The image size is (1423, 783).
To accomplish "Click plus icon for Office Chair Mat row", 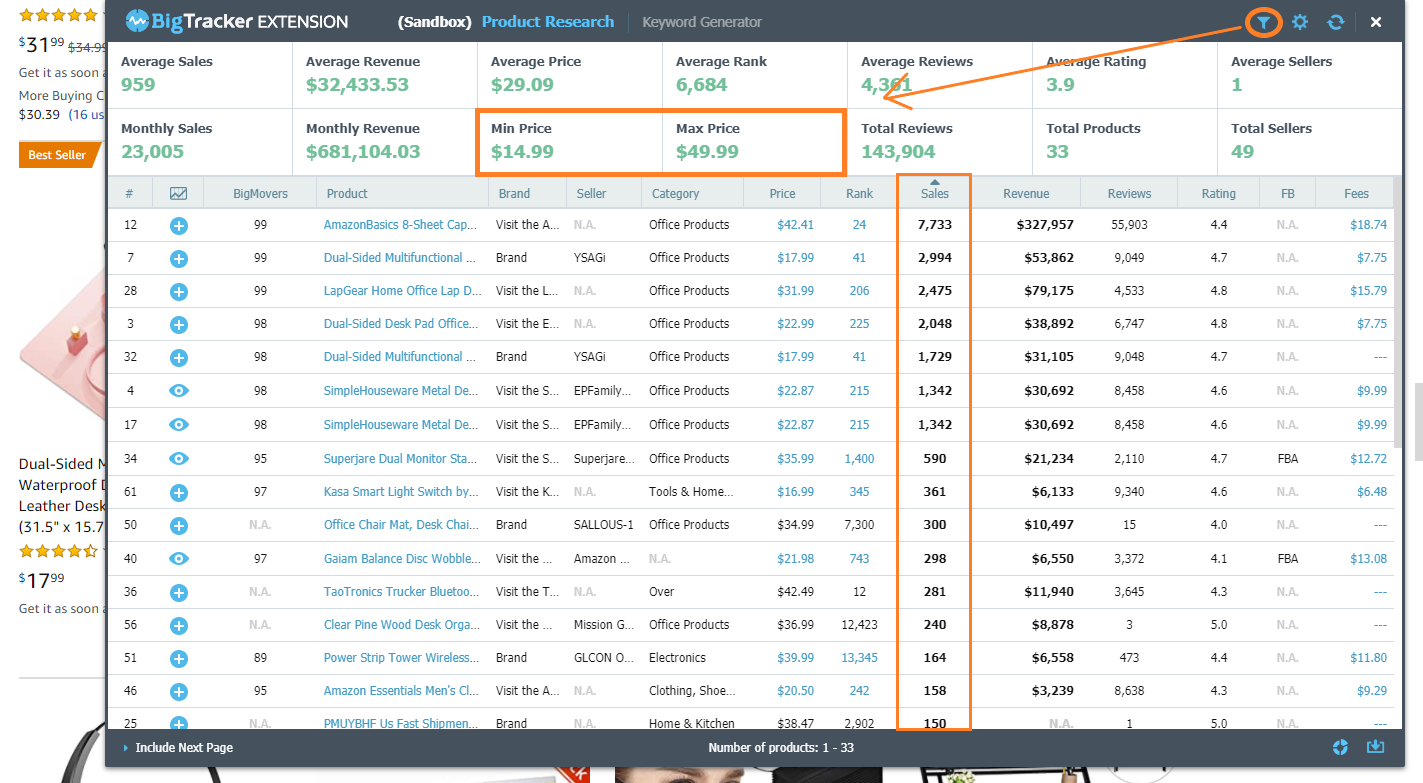I will [178, 526].
